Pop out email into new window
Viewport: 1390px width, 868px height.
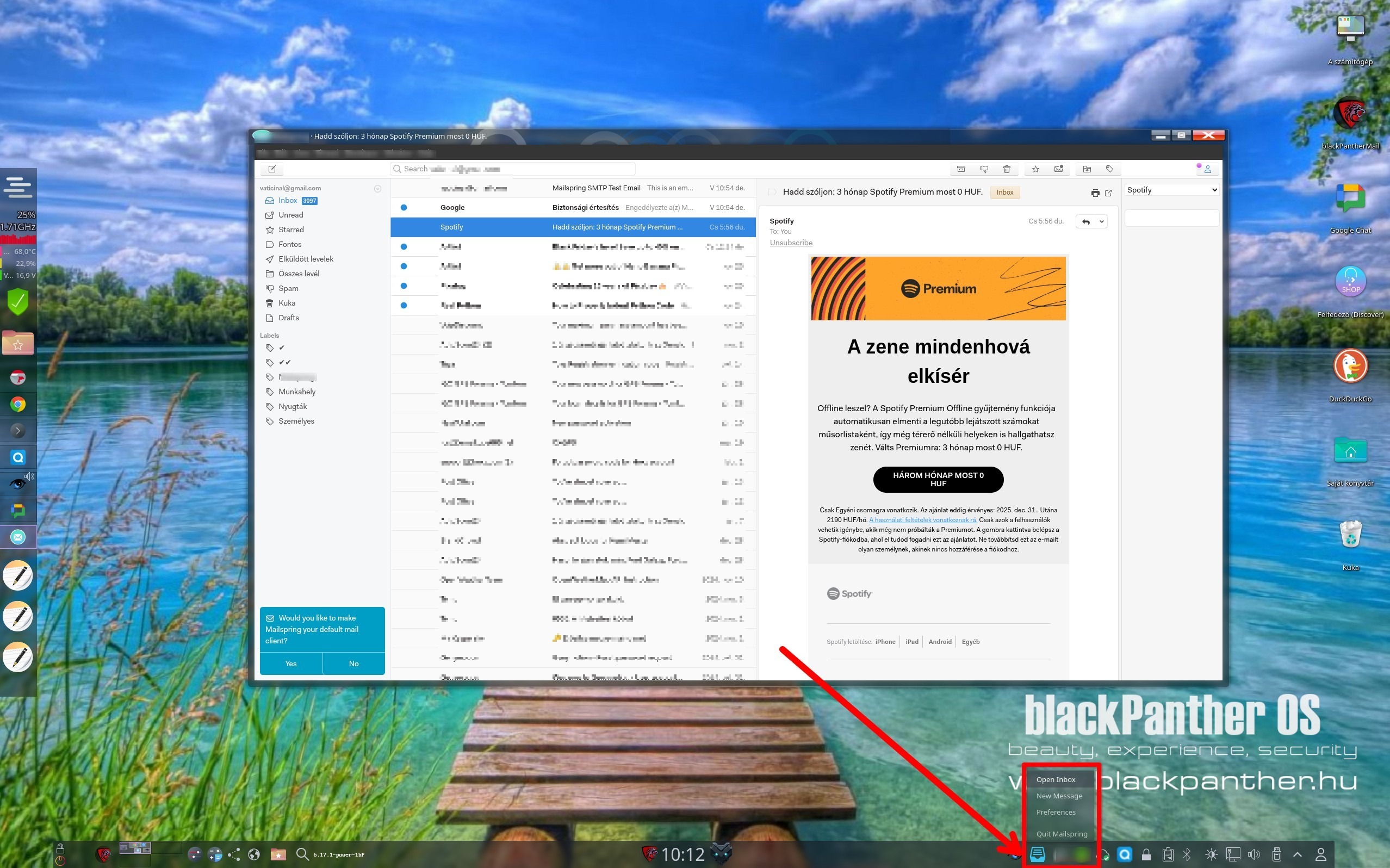(1108, 193)
